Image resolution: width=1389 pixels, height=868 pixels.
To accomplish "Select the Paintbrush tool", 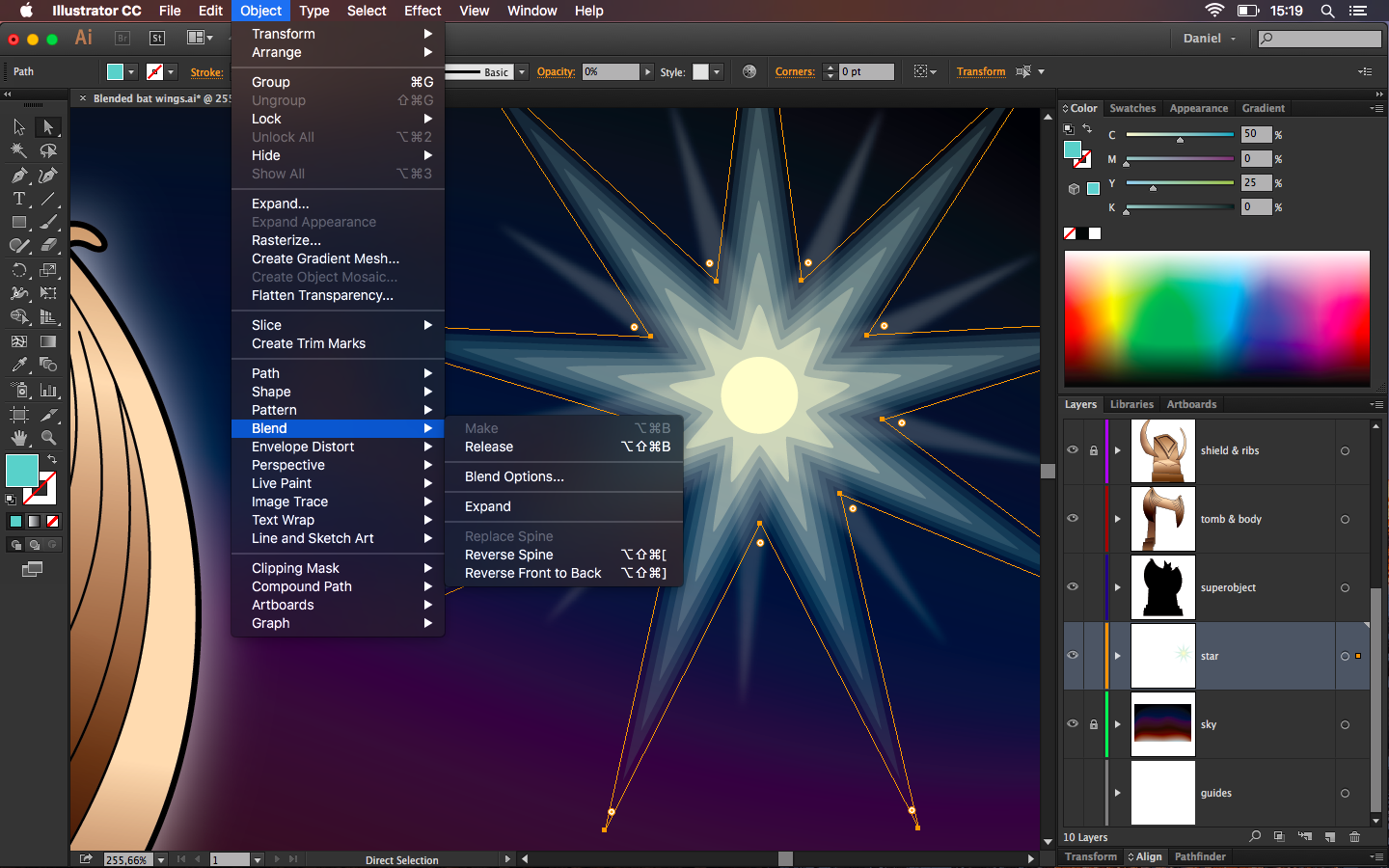I will point(48,223).
